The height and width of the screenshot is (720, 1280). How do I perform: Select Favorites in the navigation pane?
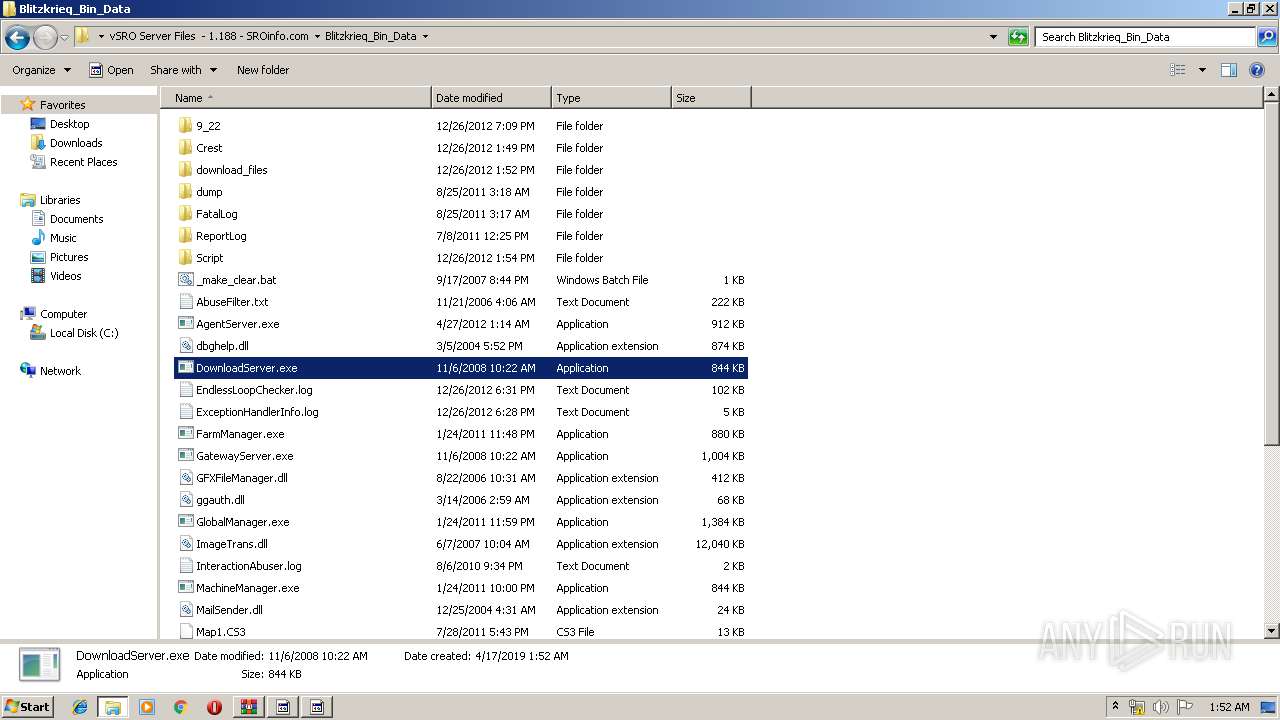(x=62, y=105)
